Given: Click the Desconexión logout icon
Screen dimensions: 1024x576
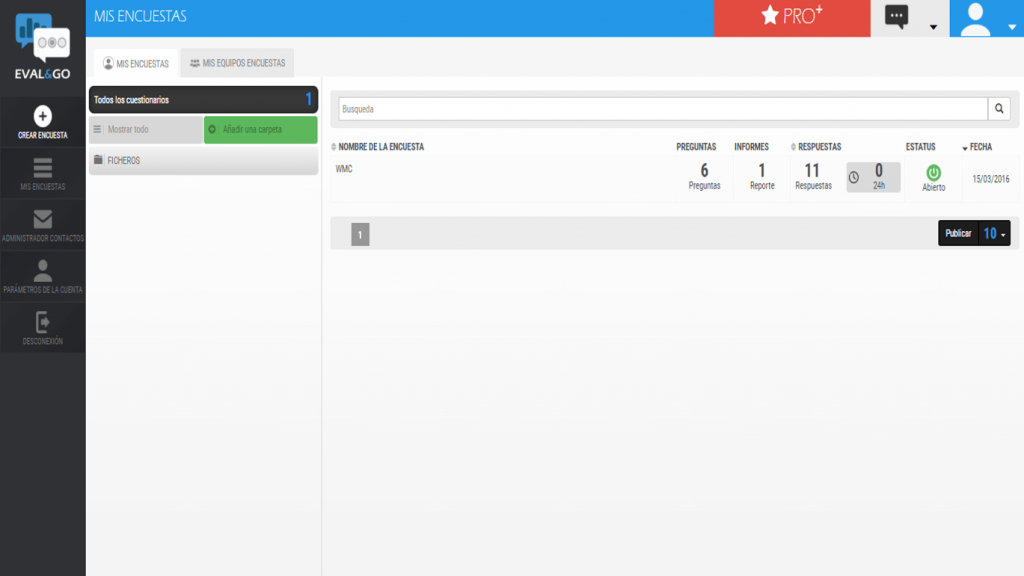Looking at the screenshot, I should tap(42, 322).
